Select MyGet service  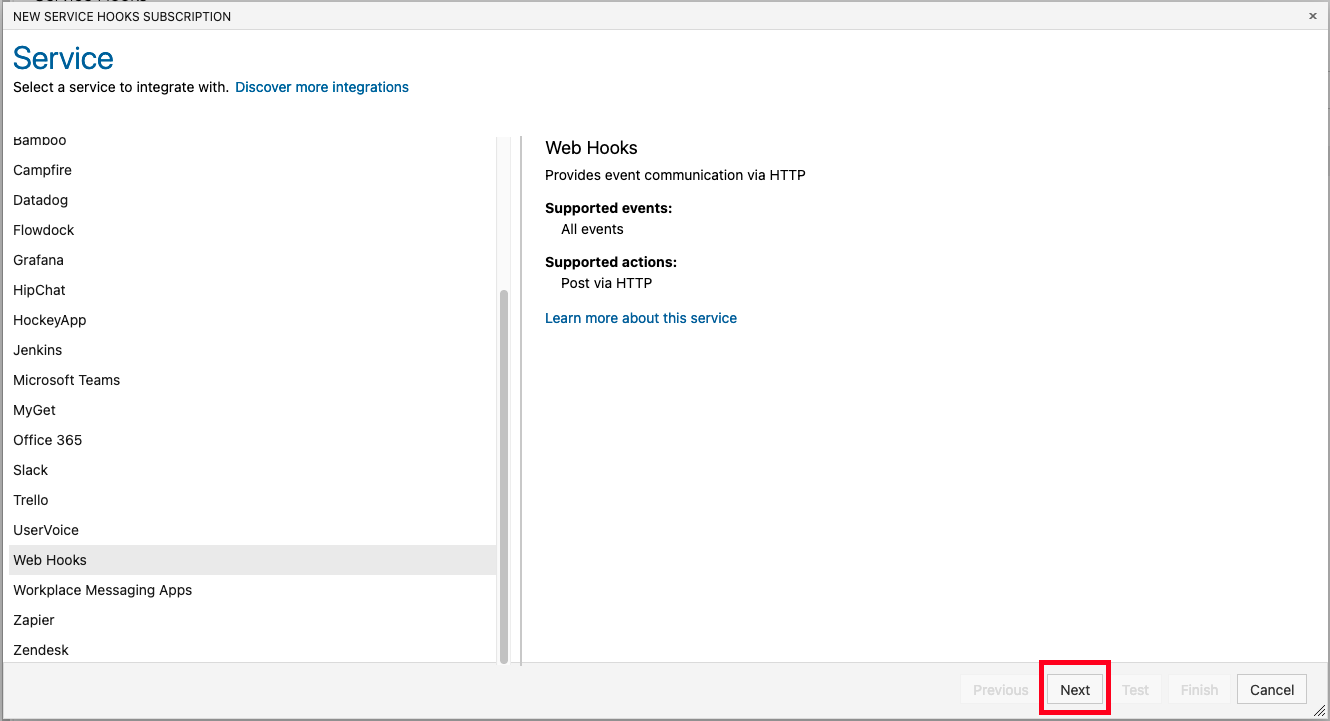coord(253,410)
